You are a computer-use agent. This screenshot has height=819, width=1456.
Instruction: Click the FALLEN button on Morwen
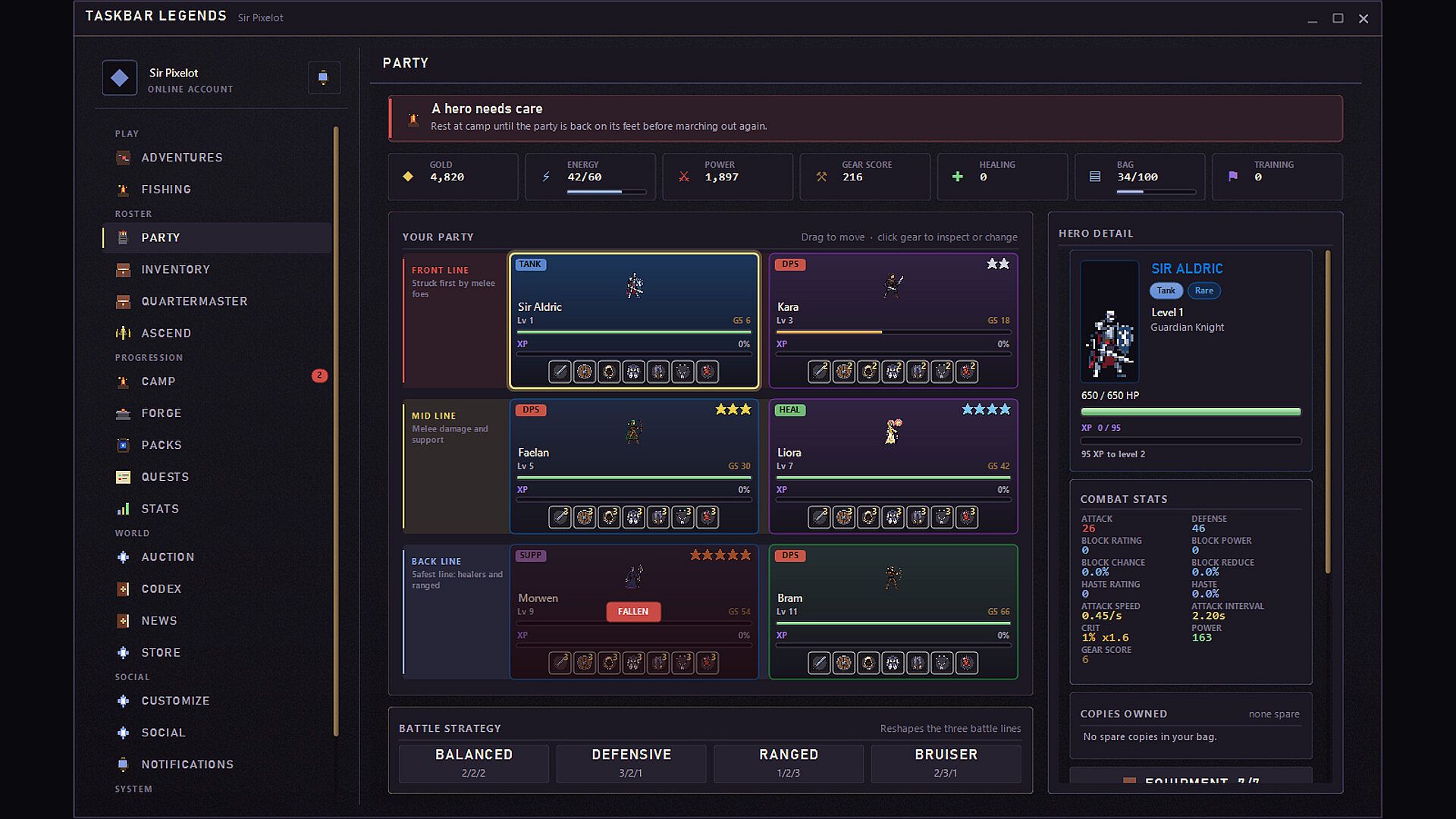tap(633, 612)
